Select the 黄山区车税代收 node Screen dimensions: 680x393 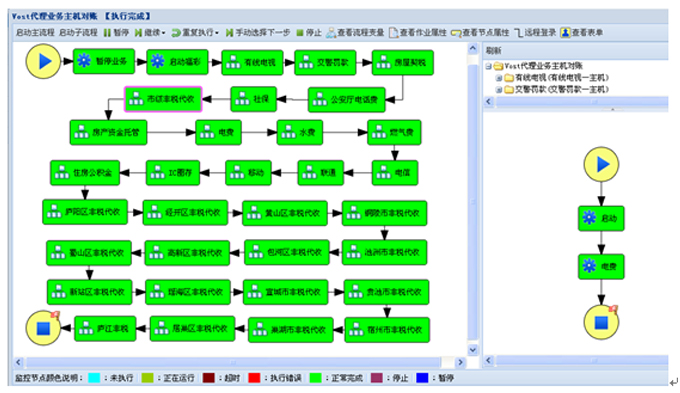click(x=285, y=213)
